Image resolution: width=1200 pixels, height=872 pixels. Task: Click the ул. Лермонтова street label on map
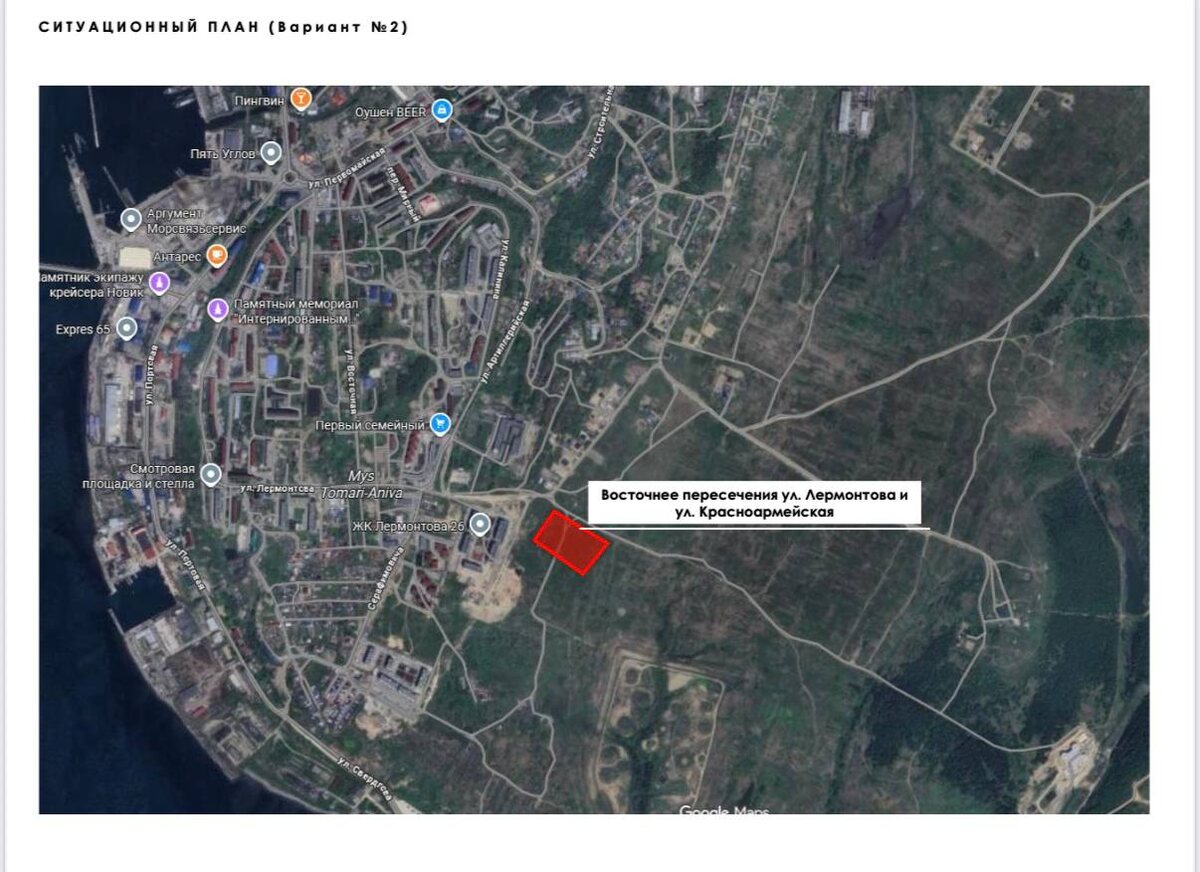coord(279,487)
